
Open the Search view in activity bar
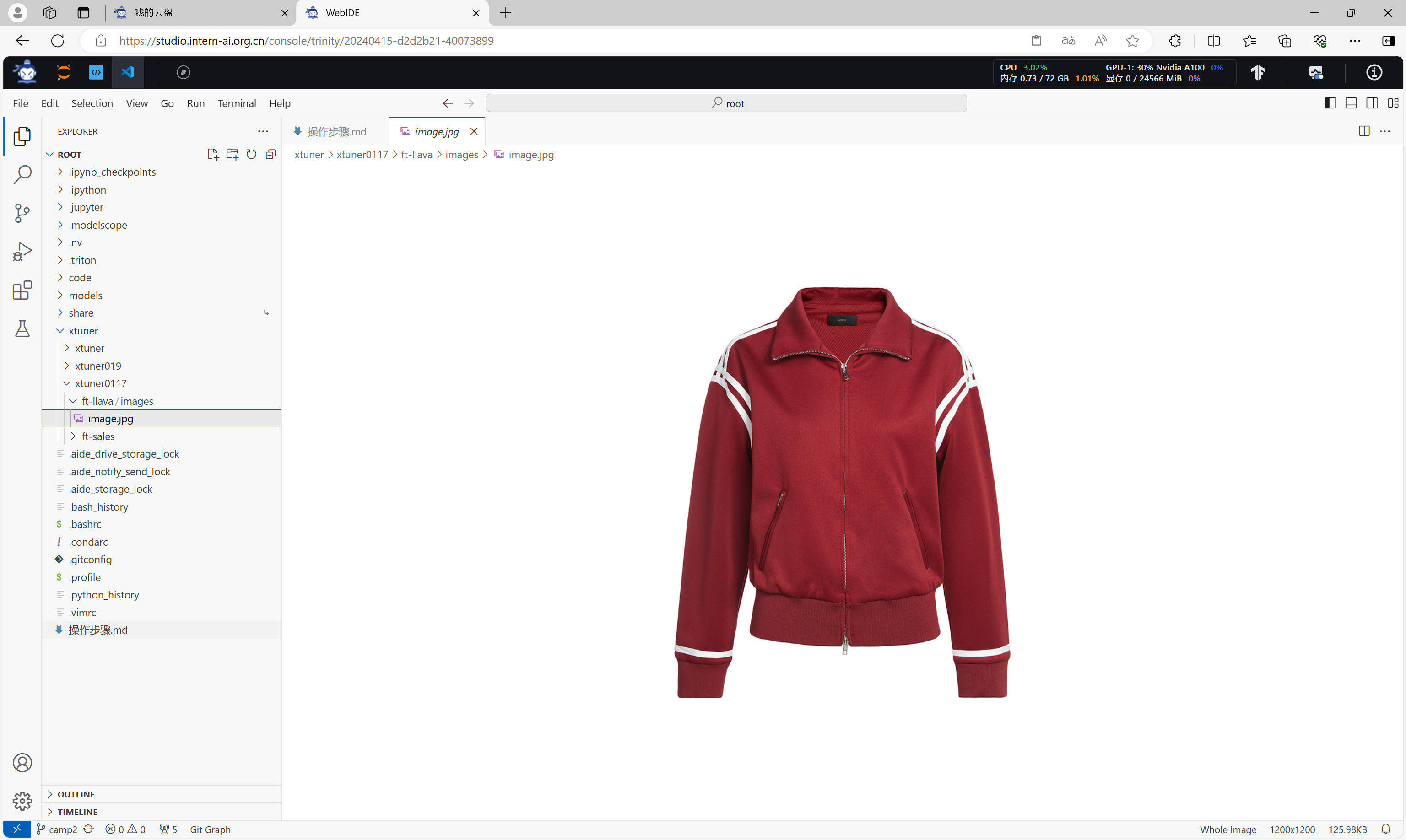click(22, 174)
